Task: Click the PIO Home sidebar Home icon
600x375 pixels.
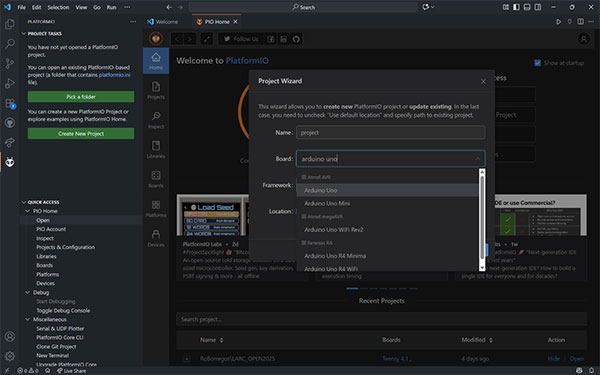Action: 156,61
